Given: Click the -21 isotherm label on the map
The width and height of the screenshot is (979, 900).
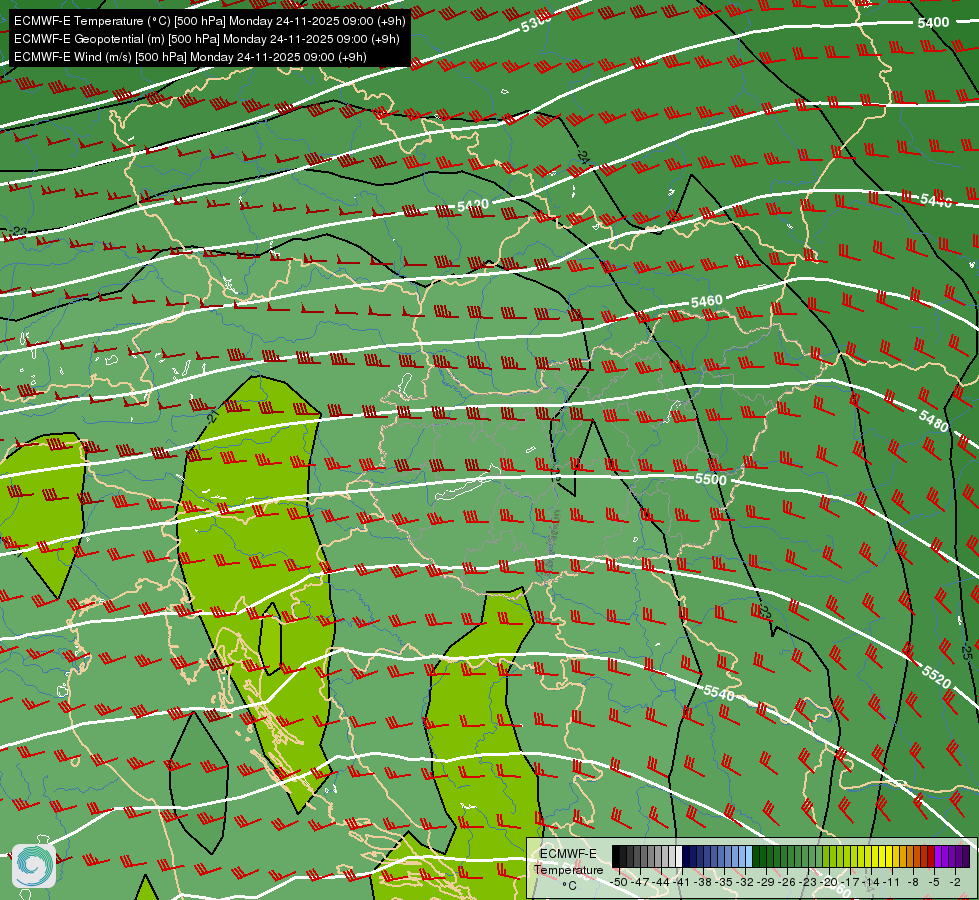Looking at the screenshot, I should [x=214, y=415].
